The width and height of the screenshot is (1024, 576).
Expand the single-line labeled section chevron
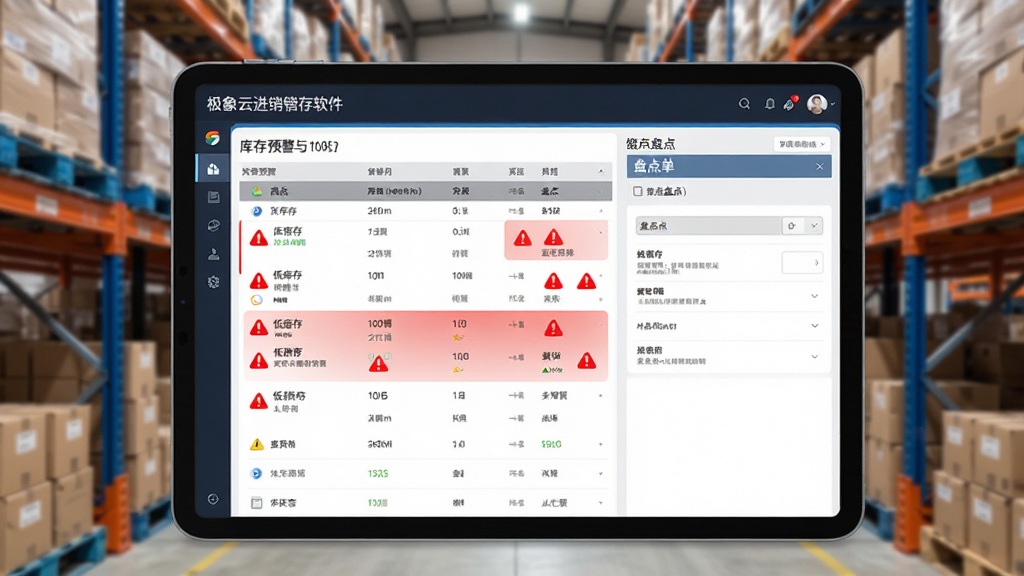814,326
